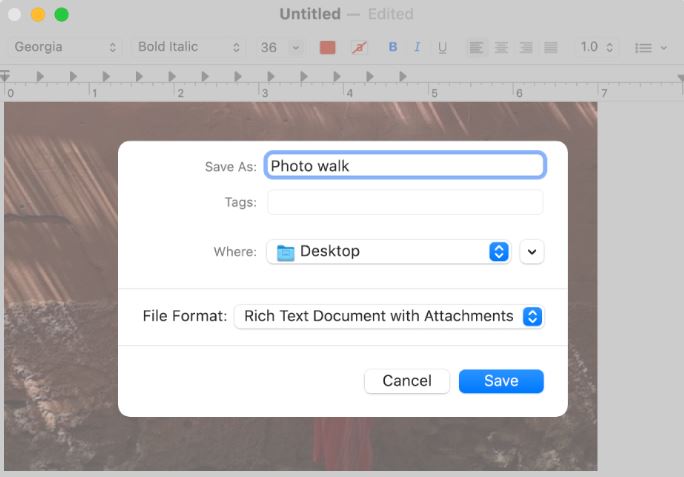Screen dimensions: 684x477
Task: Open the Bold Italic typeface dropdown
Action: (x=188, y=47)
